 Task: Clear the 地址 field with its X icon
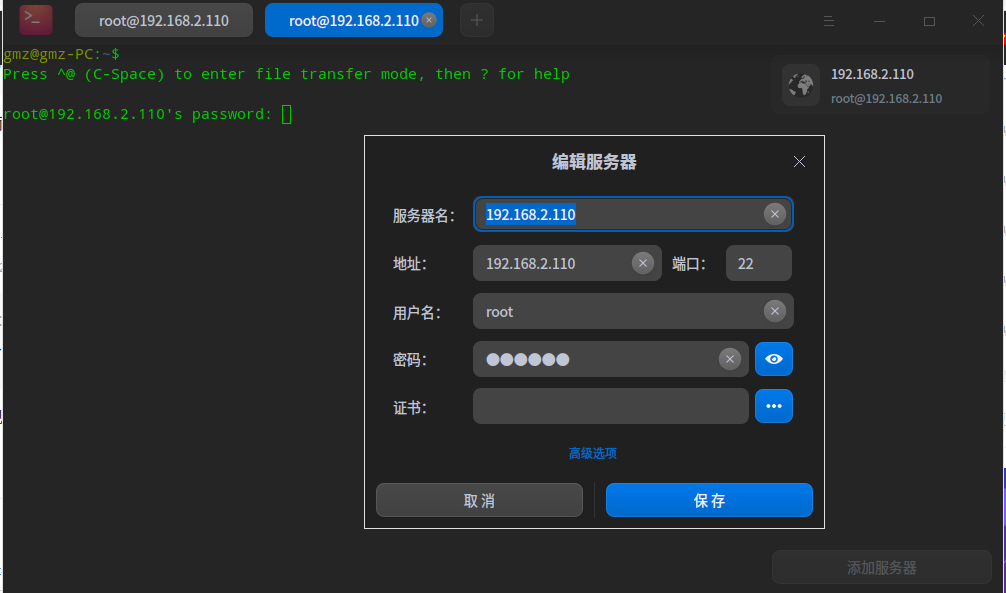click(643, 262)
